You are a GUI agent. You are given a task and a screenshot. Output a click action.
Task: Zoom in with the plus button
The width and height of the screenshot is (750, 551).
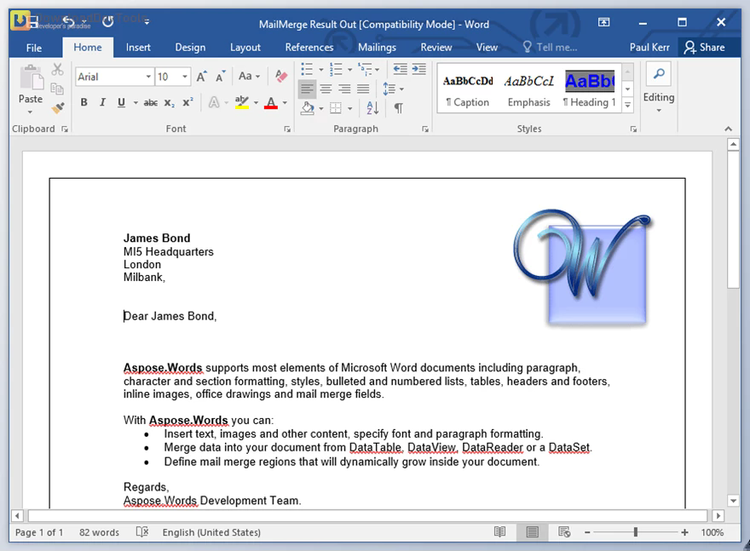pos(684,532)
